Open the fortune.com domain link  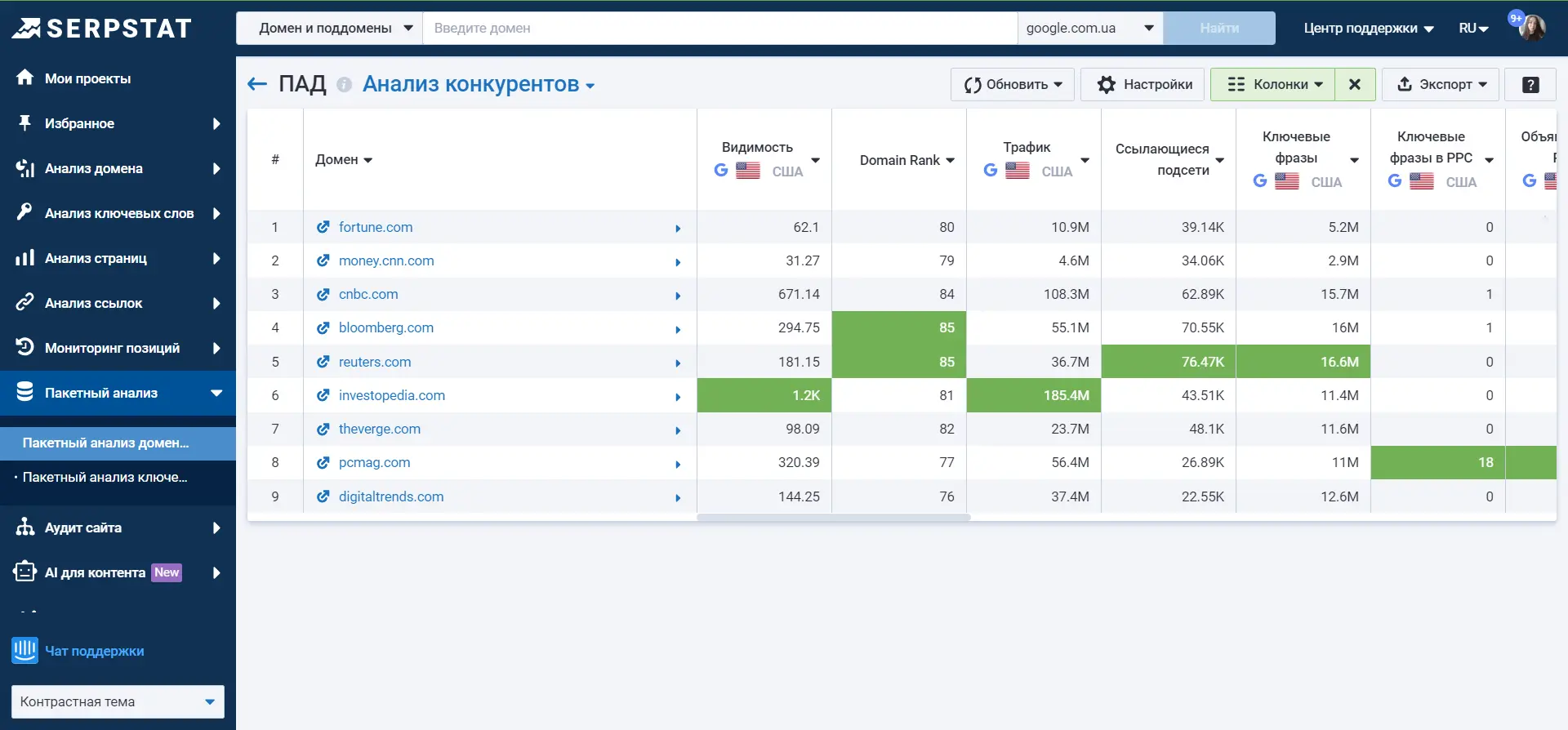tap(376, 227)
